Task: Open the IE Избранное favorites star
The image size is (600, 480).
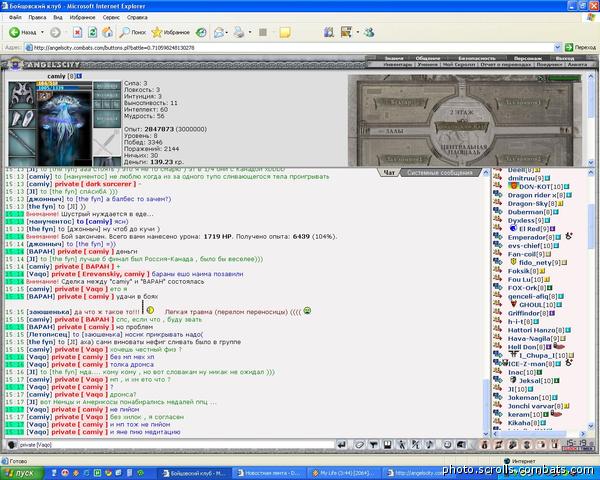Action: (x=171, y=33)
